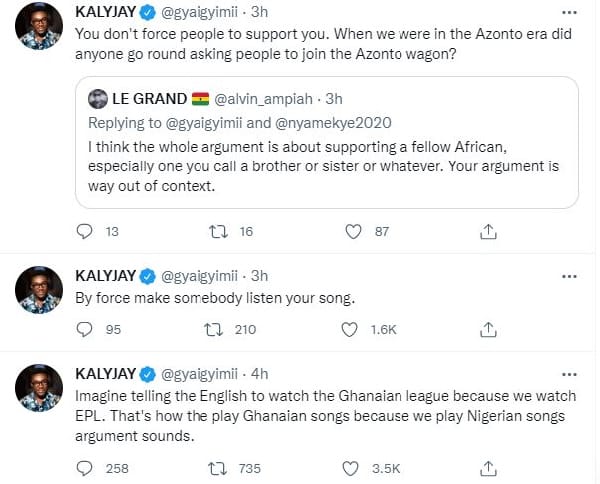
Task: Like the tweet with 3.5K likes
Action: pos(352,466)
